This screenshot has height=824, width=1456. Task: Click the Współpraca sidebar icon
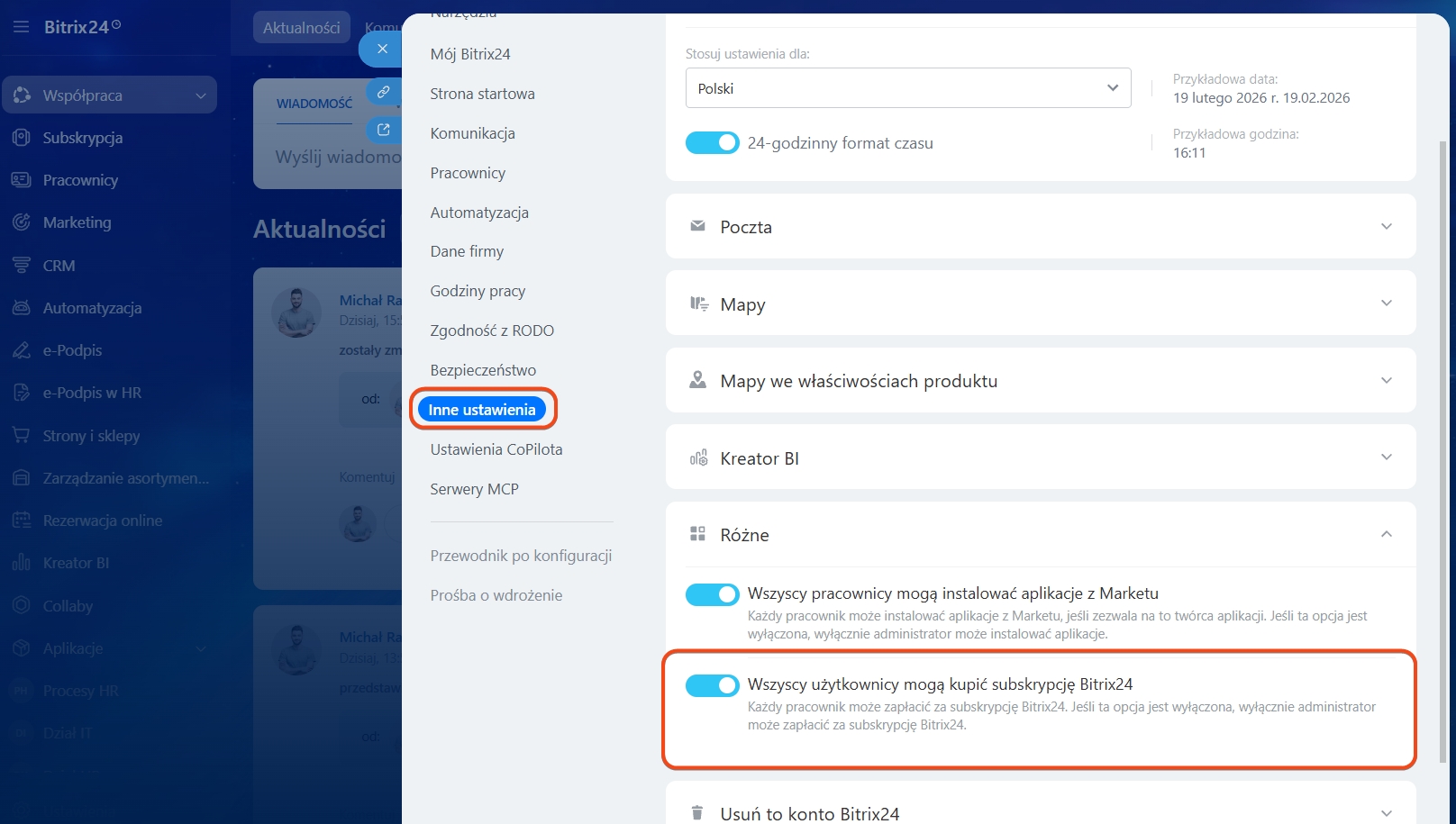pyautogui.click(x=22, y=95)
